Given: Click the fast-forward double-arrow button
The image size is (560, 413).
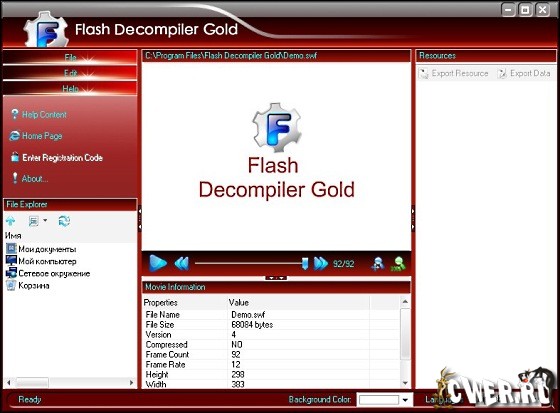Looking at the screenshot, I should click(320, 264).
